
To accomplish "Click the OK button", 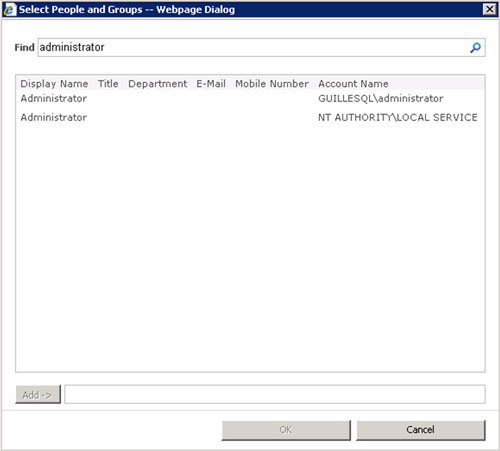I will pos(286,430).
